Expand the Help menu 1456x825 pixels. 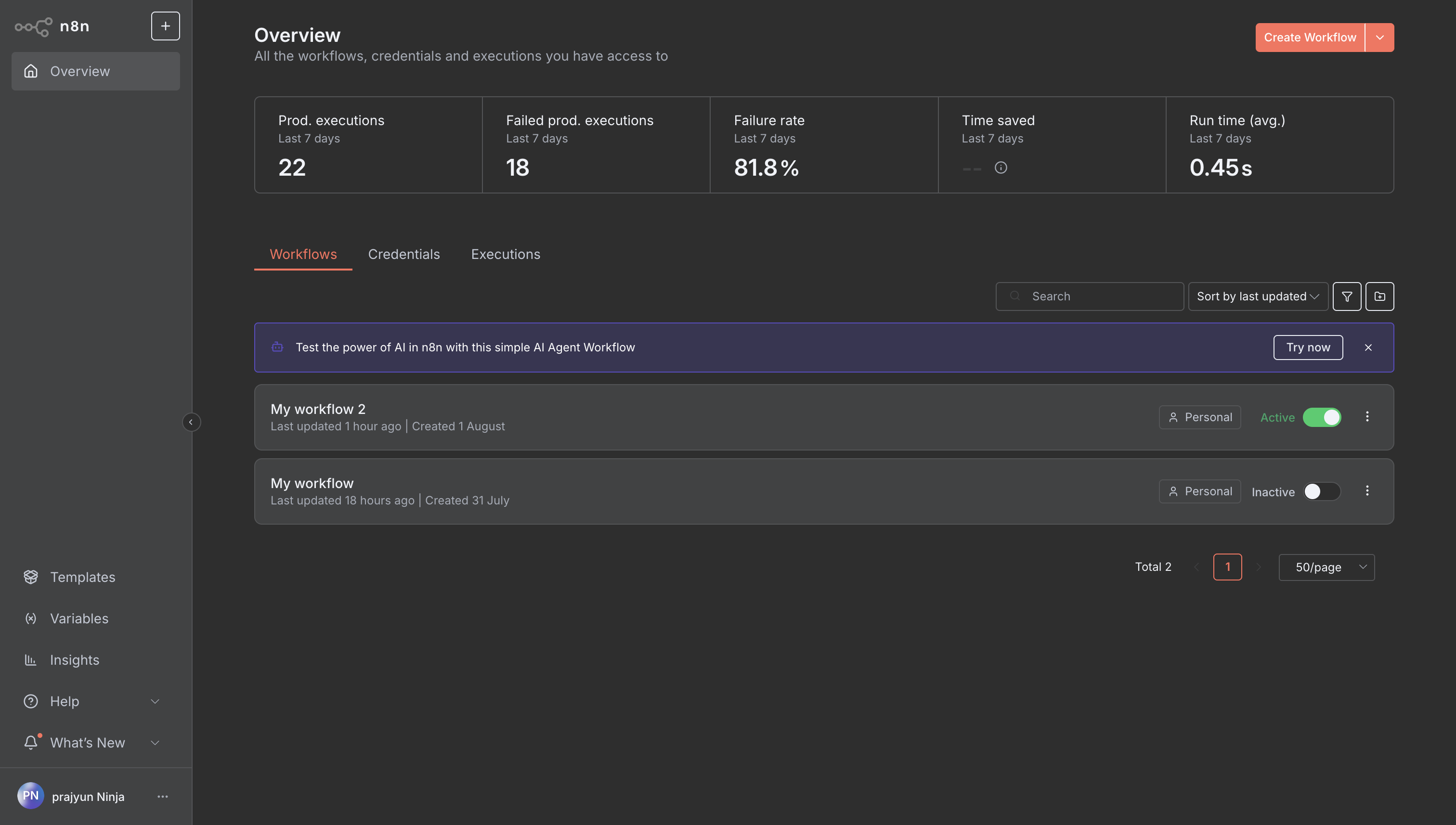pyautogui.click(x=96, y=701)
